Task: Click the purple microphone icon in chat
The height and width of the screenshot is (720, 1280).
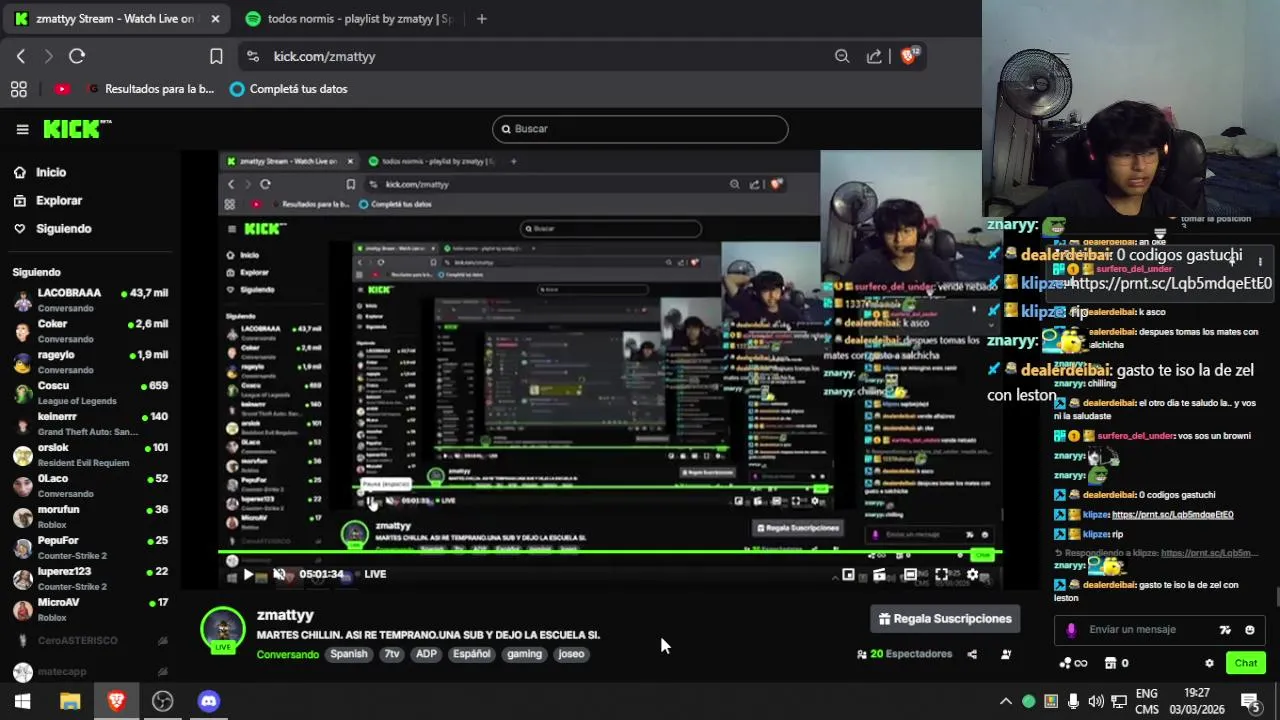Action: click(x=1071, y=630)
